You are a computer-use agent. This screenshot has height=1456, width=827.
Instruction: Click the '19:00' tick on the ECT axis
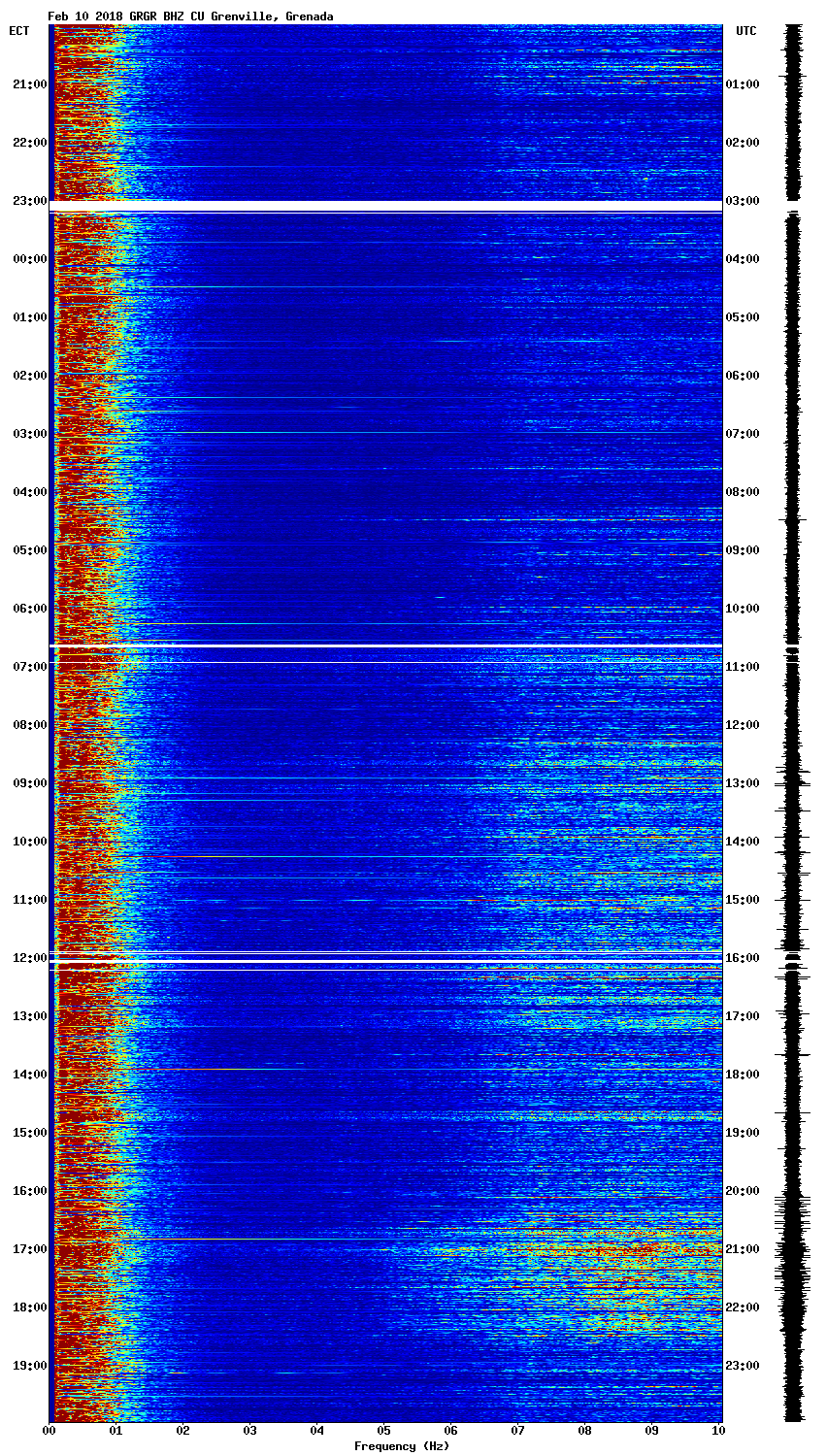tap(29, 1366)
